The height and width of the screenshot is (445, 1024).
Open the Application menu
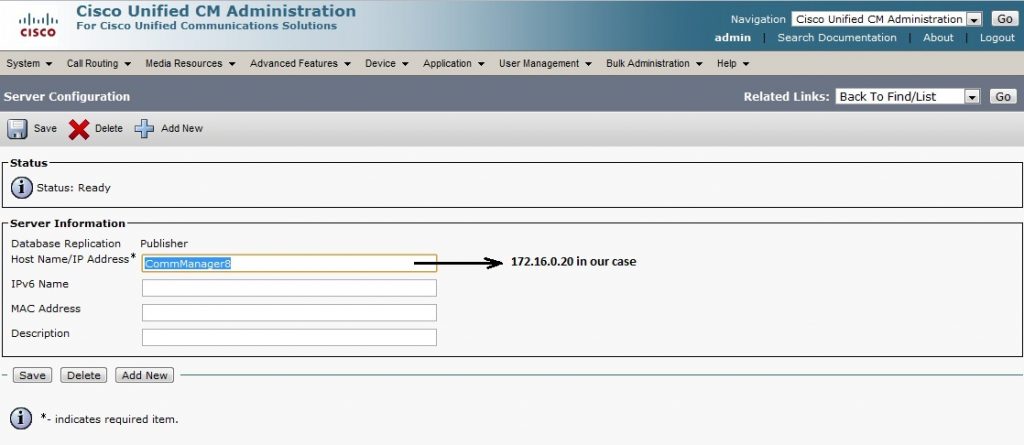coord(454,63)
